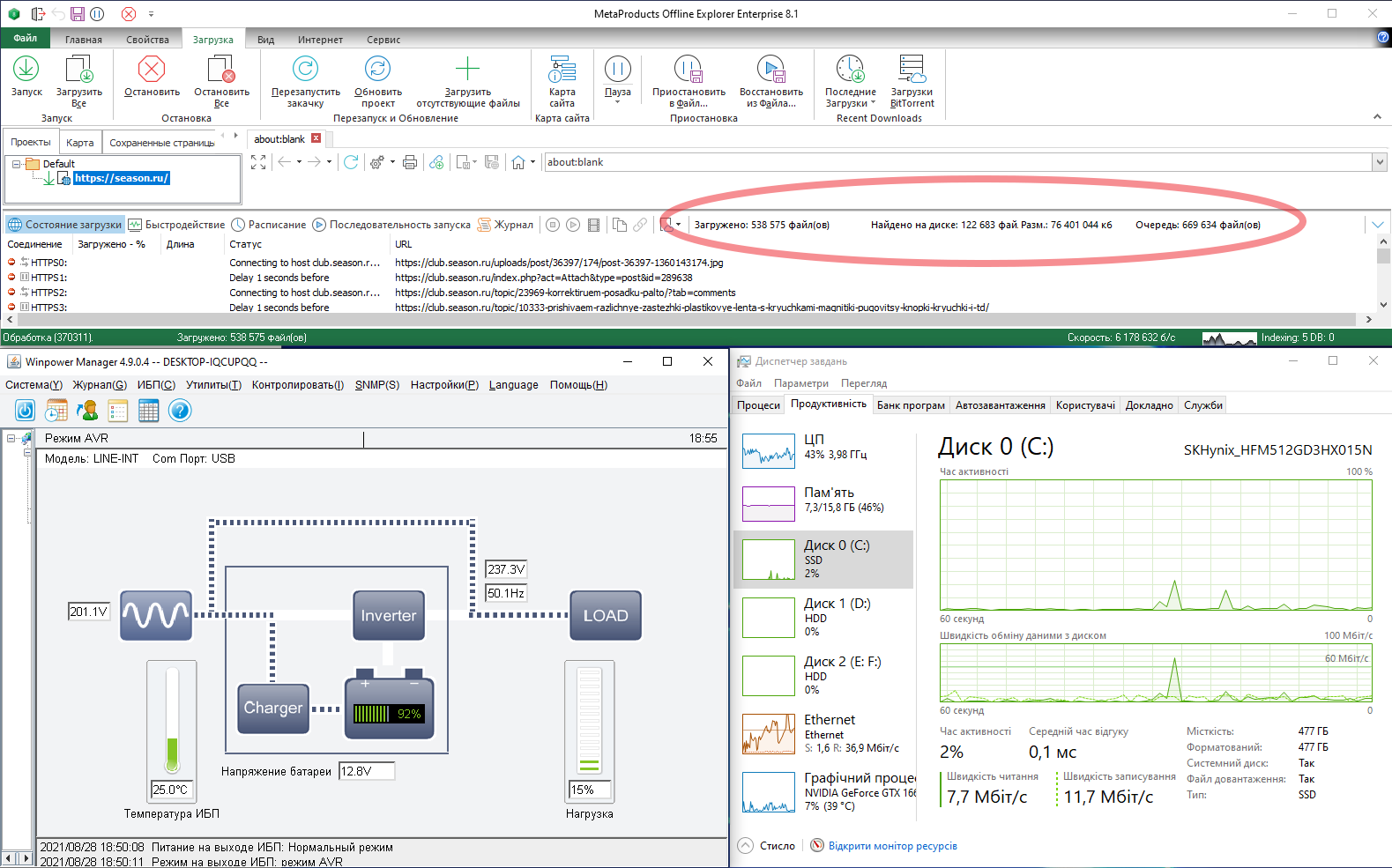The image size is (1392, 868).
Task: Click the blue help icon in Winpower toolbar
Action: click(180, 410)
